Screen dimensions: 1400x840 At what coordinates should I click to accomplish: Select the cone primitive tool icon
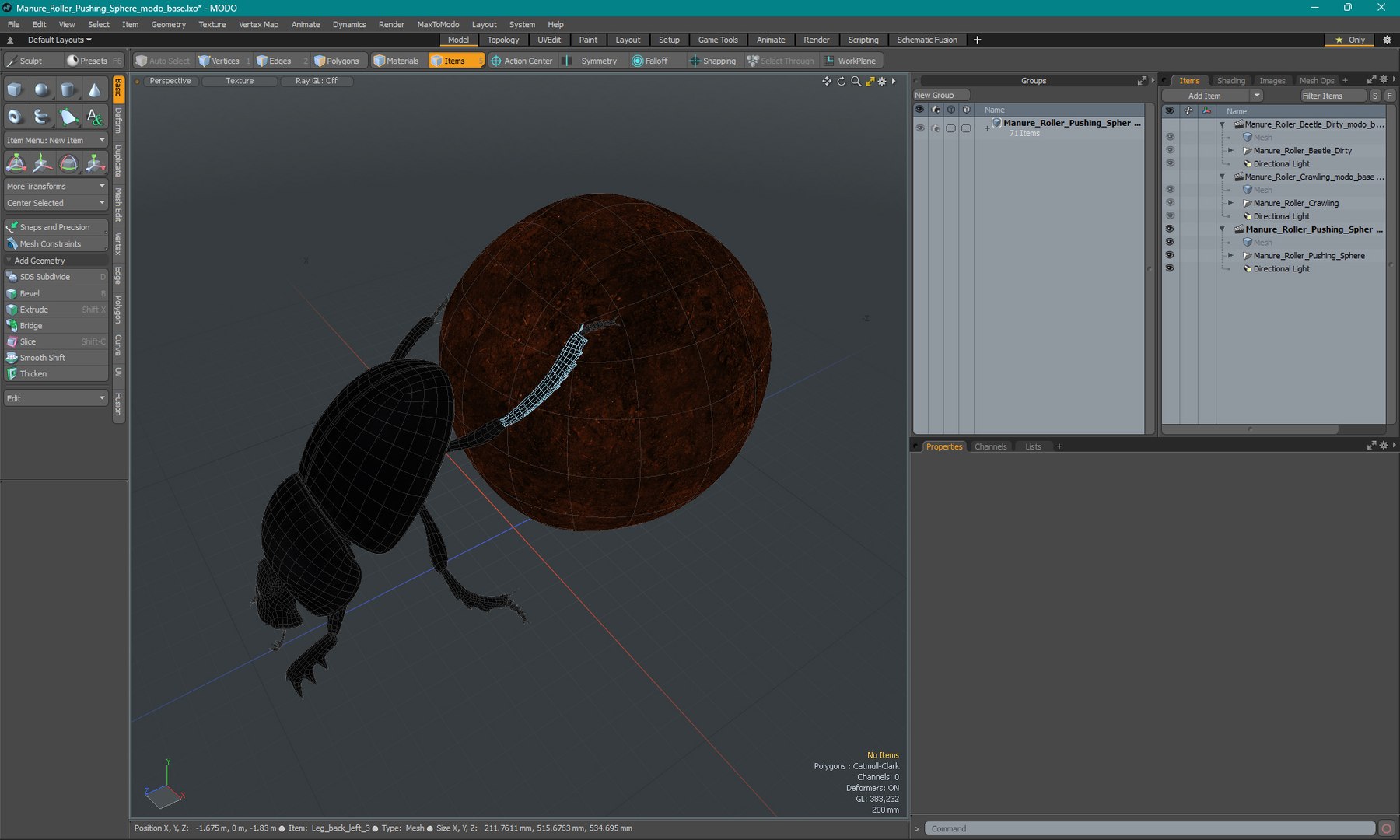pyautogui.click(x=94, y=90)
